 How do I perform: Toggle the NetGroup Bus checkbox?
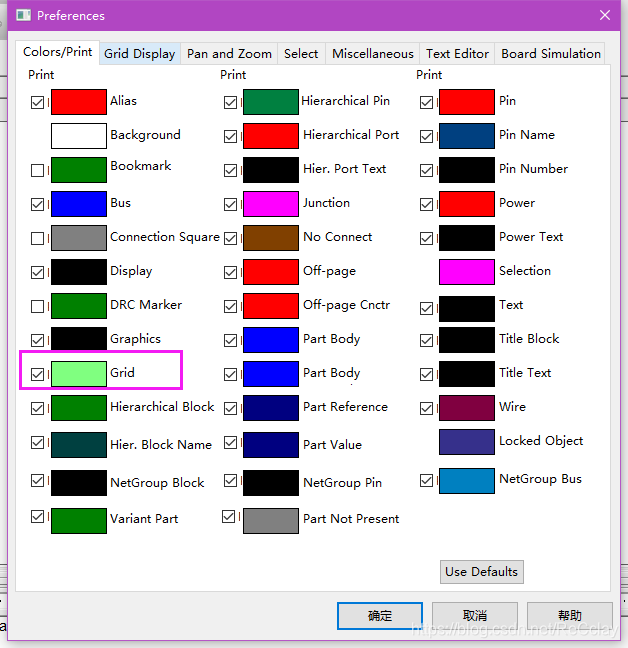pyautogui.click(x=426, y=480)
